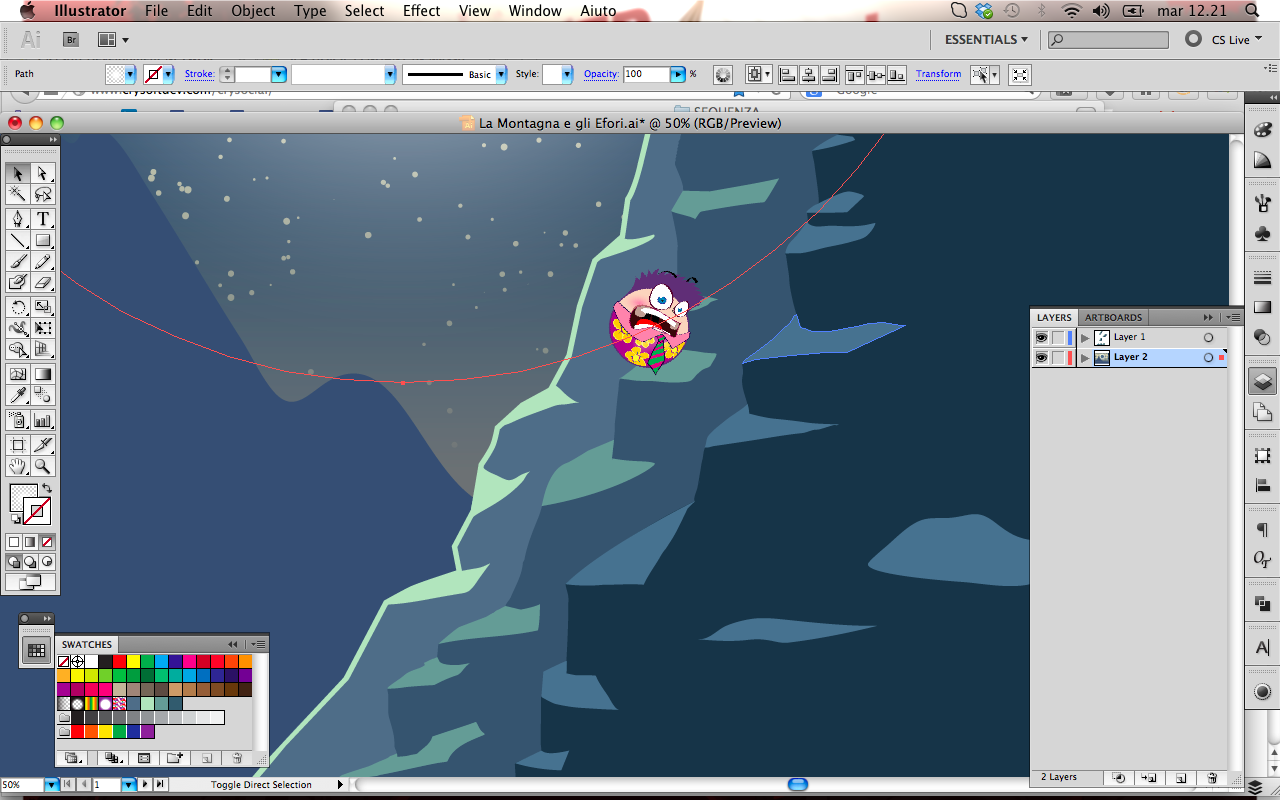Open the Fill color dropdown in control bar
The image size is (1280, 800).
click(130, 75)
